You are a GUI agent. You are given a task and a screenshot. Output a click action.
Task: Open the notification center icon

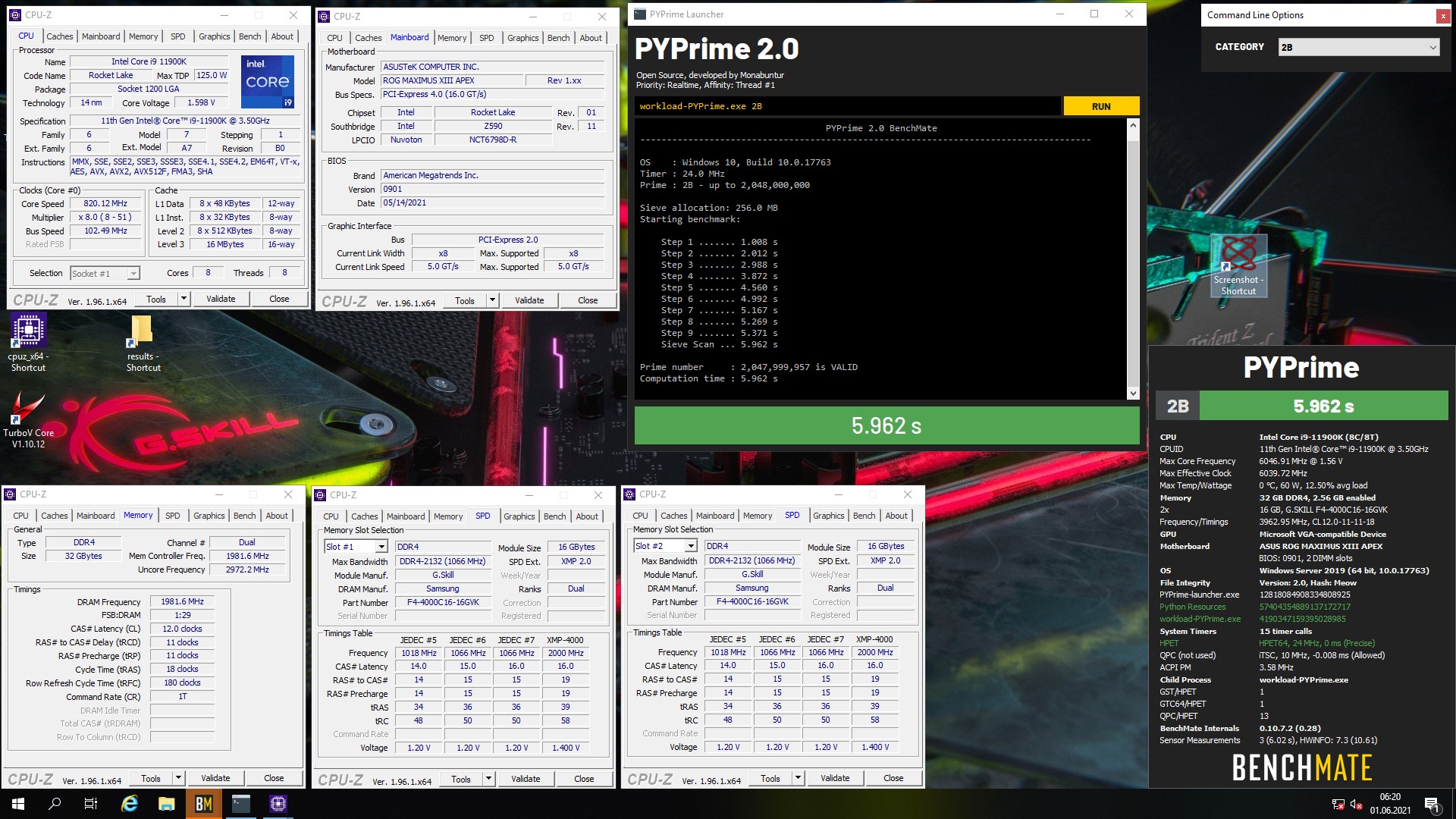point(1432,804)
